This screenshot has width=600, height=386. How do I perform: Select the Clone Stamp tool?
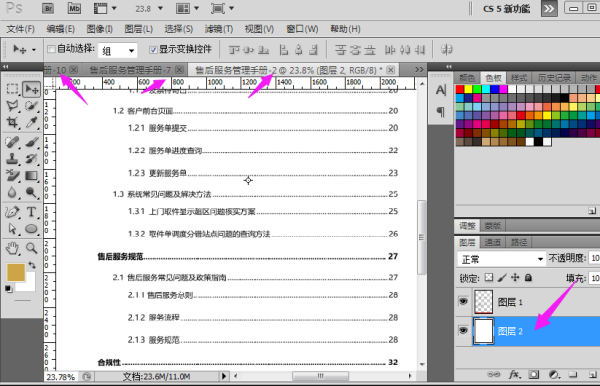point(12,159)
